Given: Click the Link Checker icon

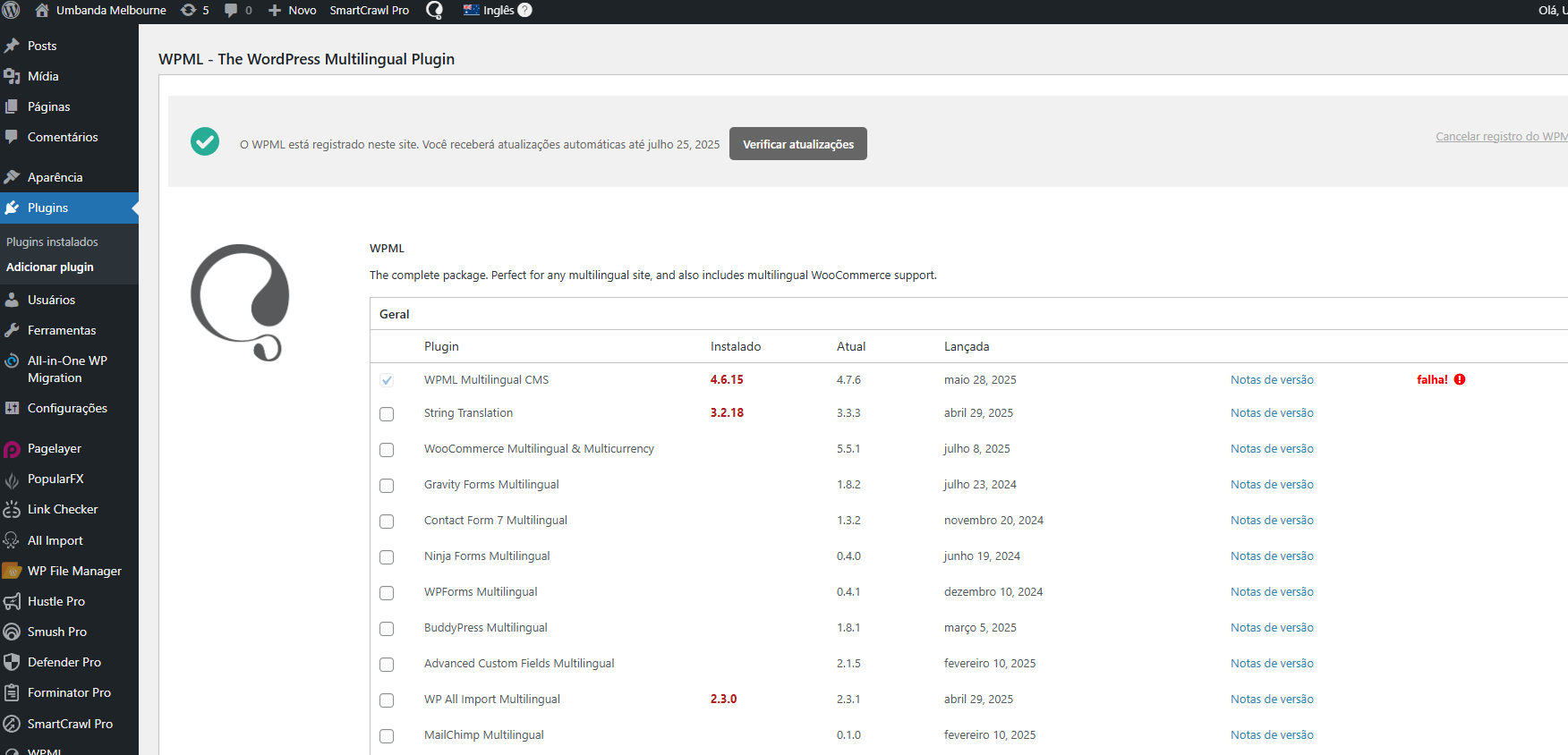Looking at the screenshot, I should pyautogui.click(x=12, y=510).
